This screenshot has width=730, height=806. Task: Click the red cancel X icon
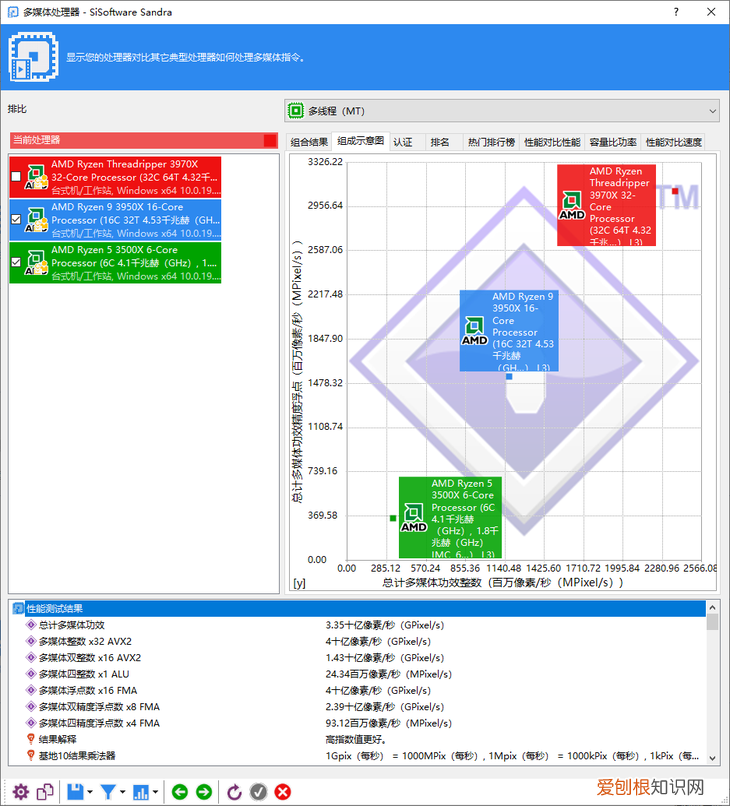(x=282, y=792)
